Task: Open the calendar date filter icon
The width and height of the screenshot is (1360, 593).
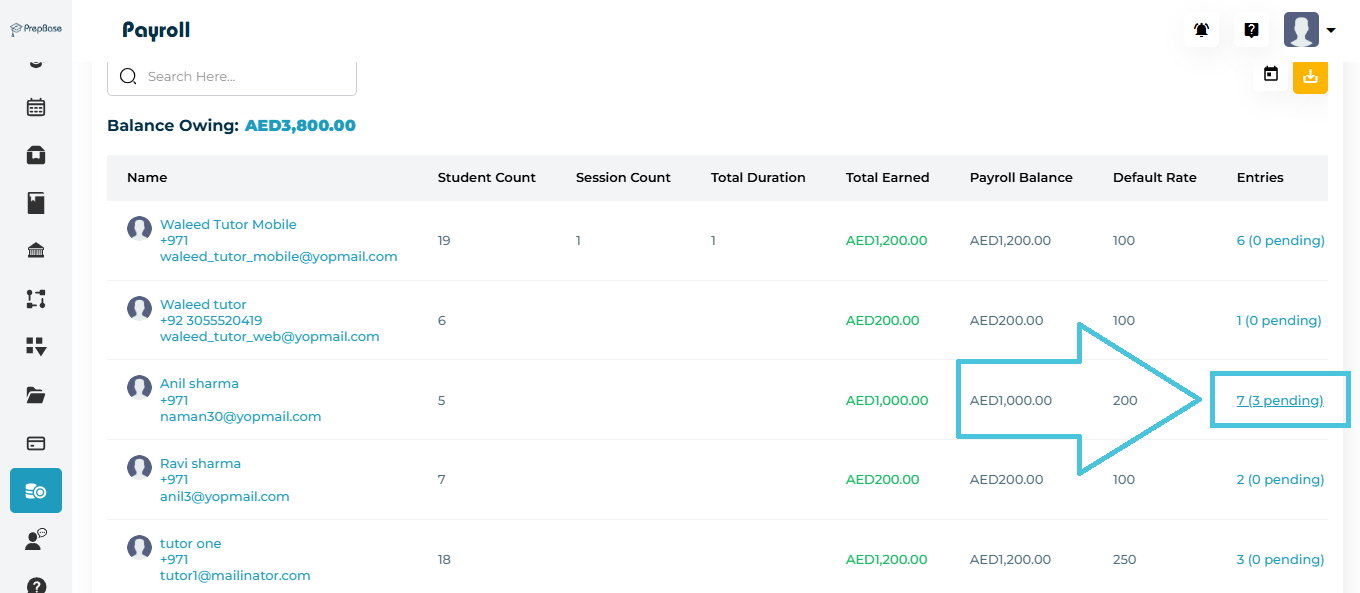Action: pos(1271,75)
